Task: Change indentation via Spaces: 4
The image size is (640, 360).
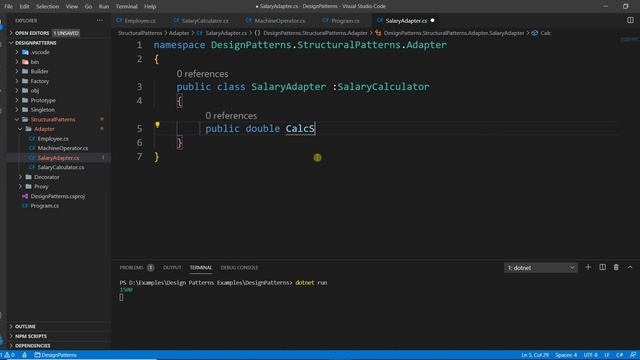Action: [566, 355]
